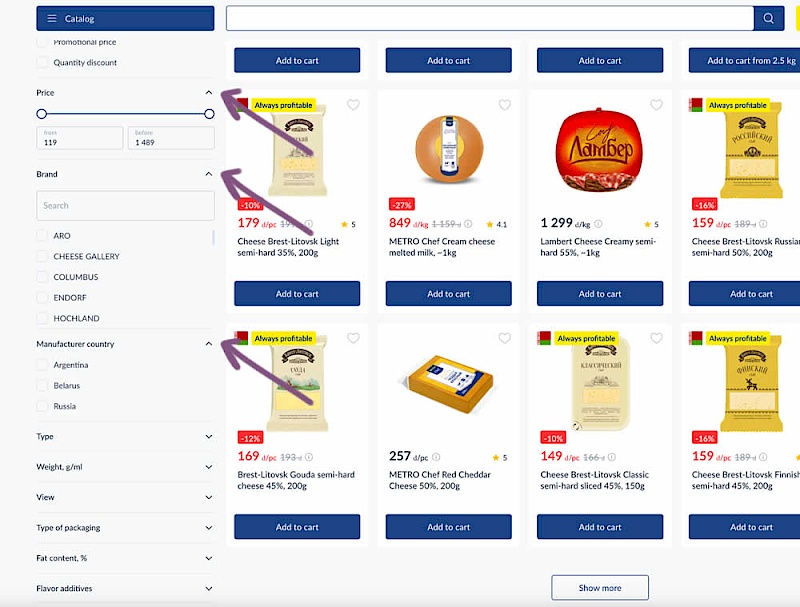The height and width of the screenshot is (607, 800).
Task: Click the right price slider handle
Action: point(209,114)
